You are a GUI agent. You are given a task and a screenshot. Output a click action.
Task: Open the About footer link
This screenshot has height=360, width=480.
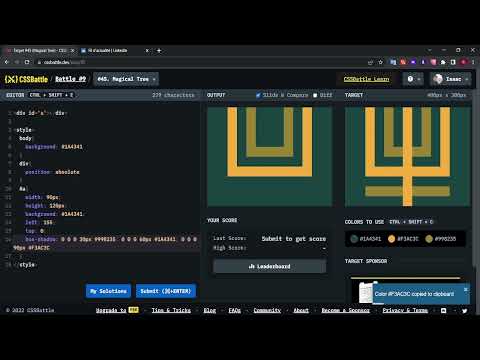click(x=301, y=310)
